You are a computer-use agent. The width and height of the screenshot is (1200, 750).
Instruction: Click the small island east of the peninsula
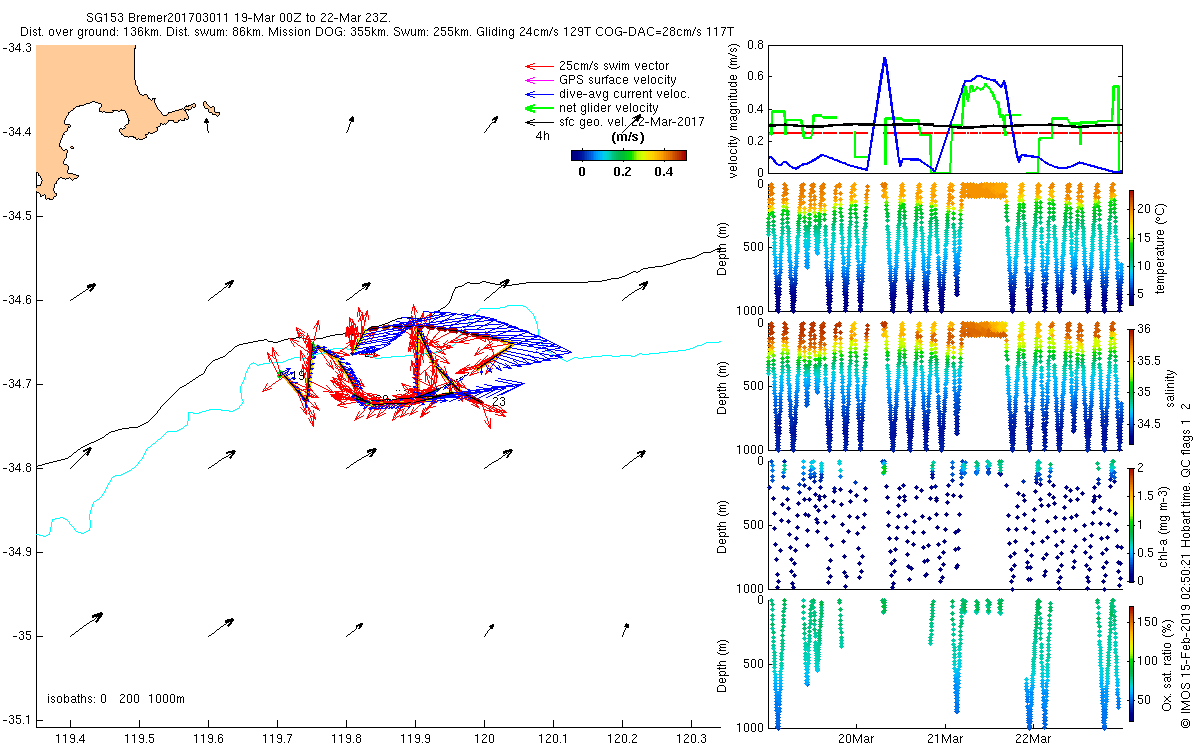[211, 107]
